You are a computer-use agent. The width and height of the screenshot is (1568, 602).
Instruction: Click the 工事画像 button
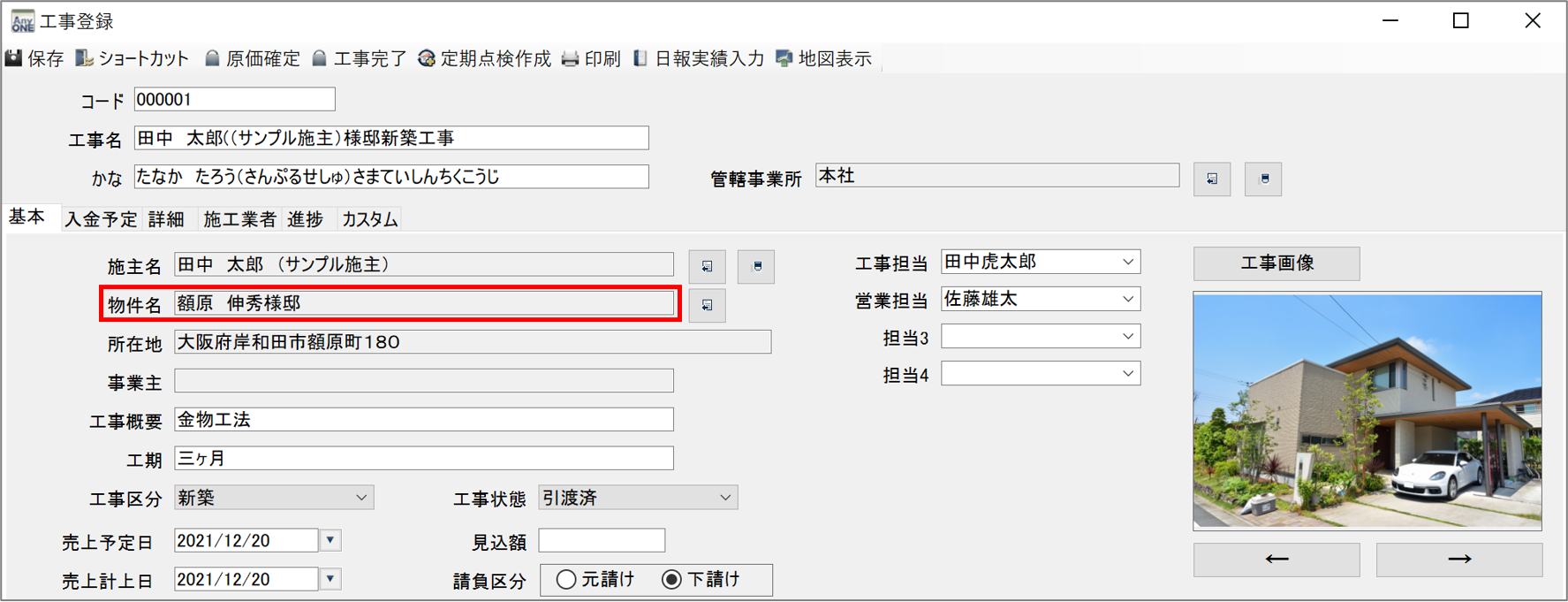click(x=1276, y=263)
